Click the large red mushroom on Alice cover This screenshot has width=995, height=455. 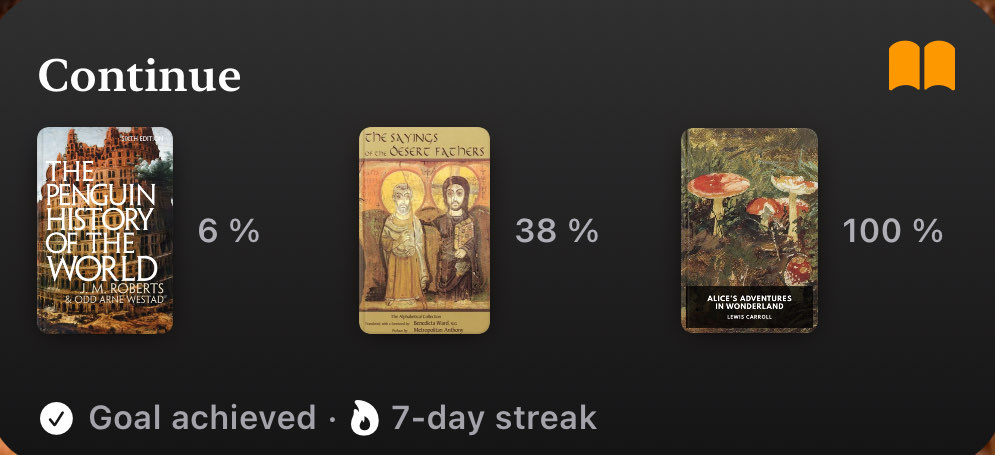pyautogui.click(x=718, y=185)
